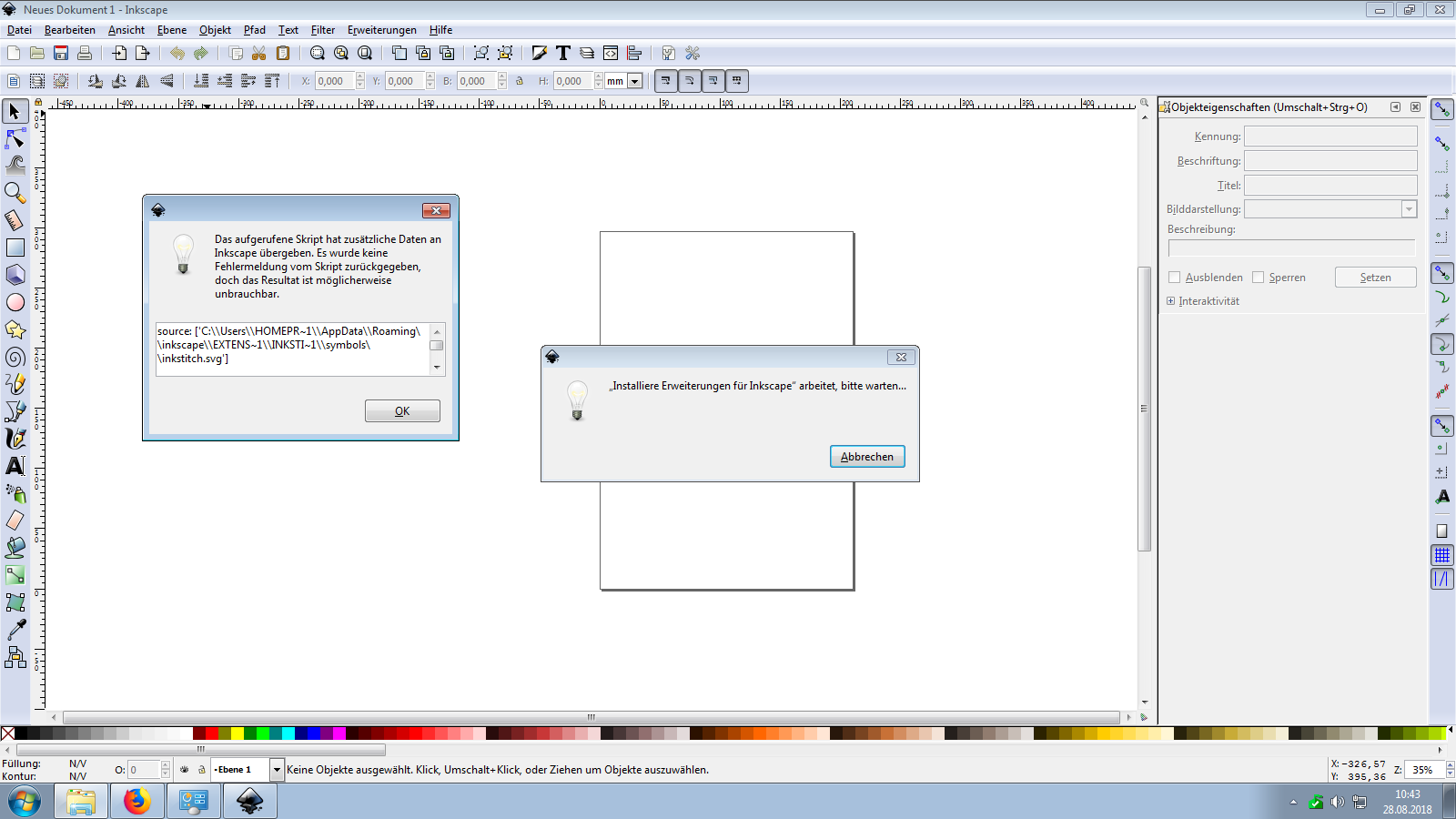Select the Bezier curve drawing tool
The height and width of the screenshot is (819, 1456).
click(15, 411)
